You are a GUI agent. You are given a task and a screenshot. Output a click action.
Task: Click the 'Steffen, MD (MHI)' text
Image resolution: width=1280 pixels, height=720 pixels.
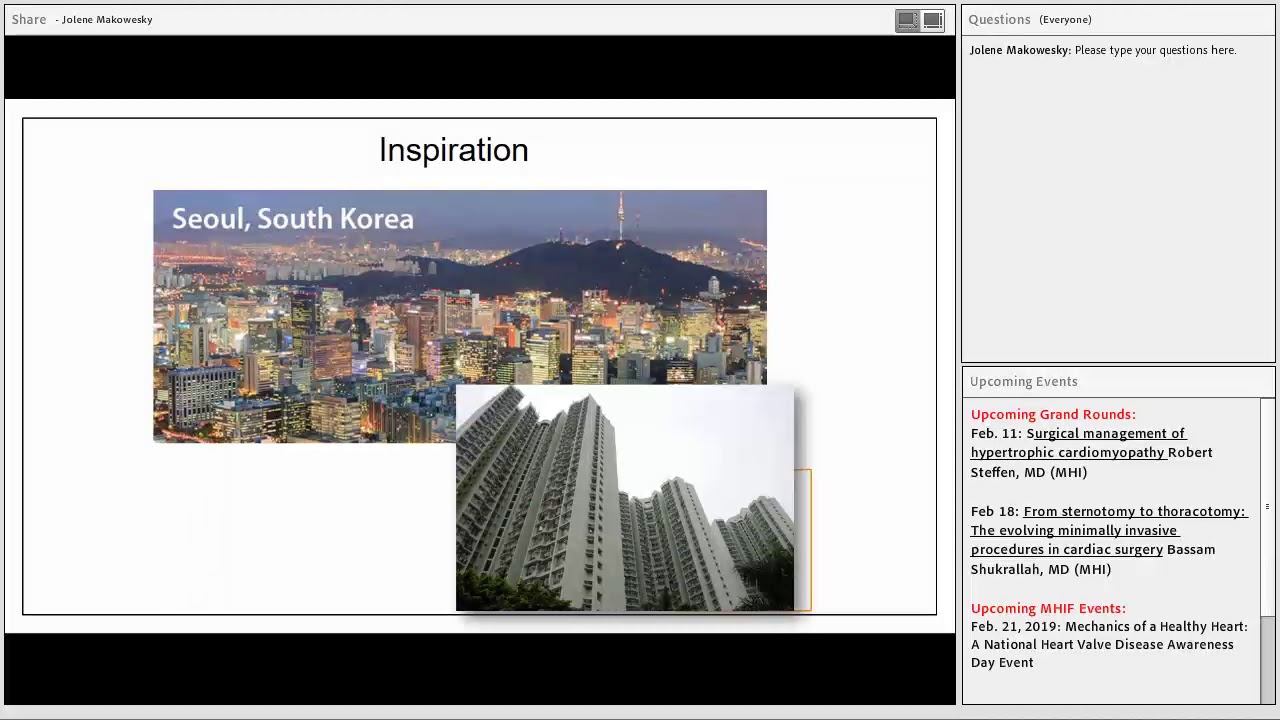coord(1029,472)
